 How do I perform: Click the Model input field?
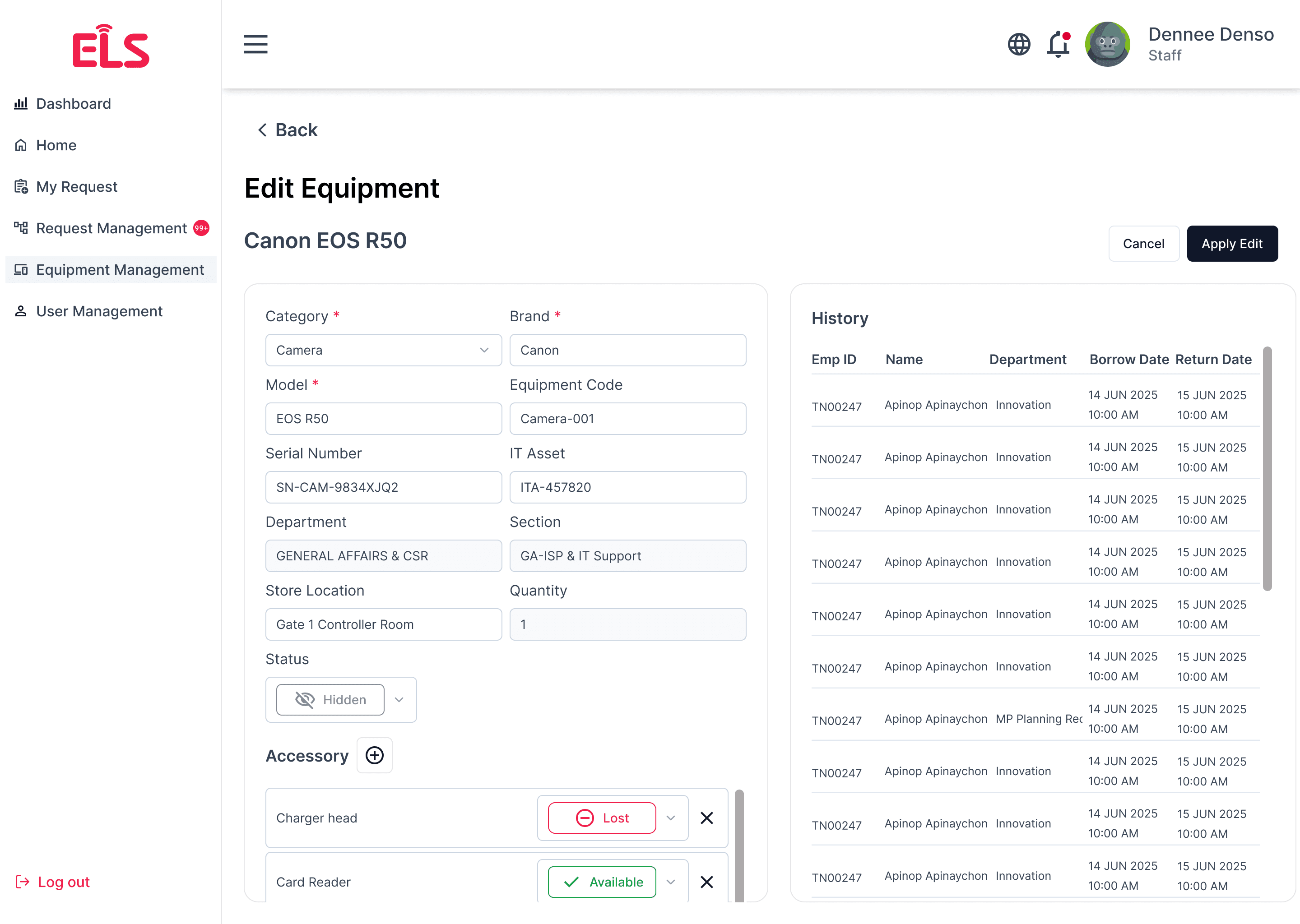click(x=384, y=419)
